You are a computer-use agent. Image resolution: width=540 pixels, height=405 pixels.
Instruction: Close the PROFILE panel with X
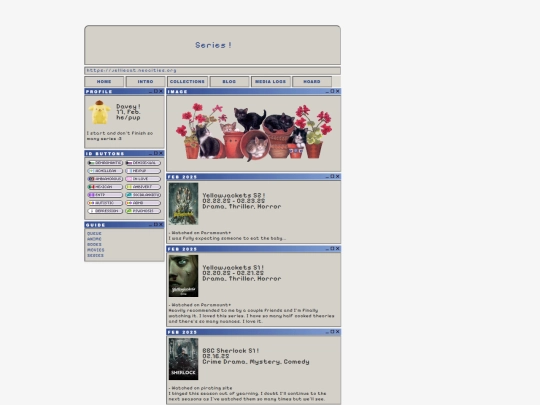click(x=161, y=91)
